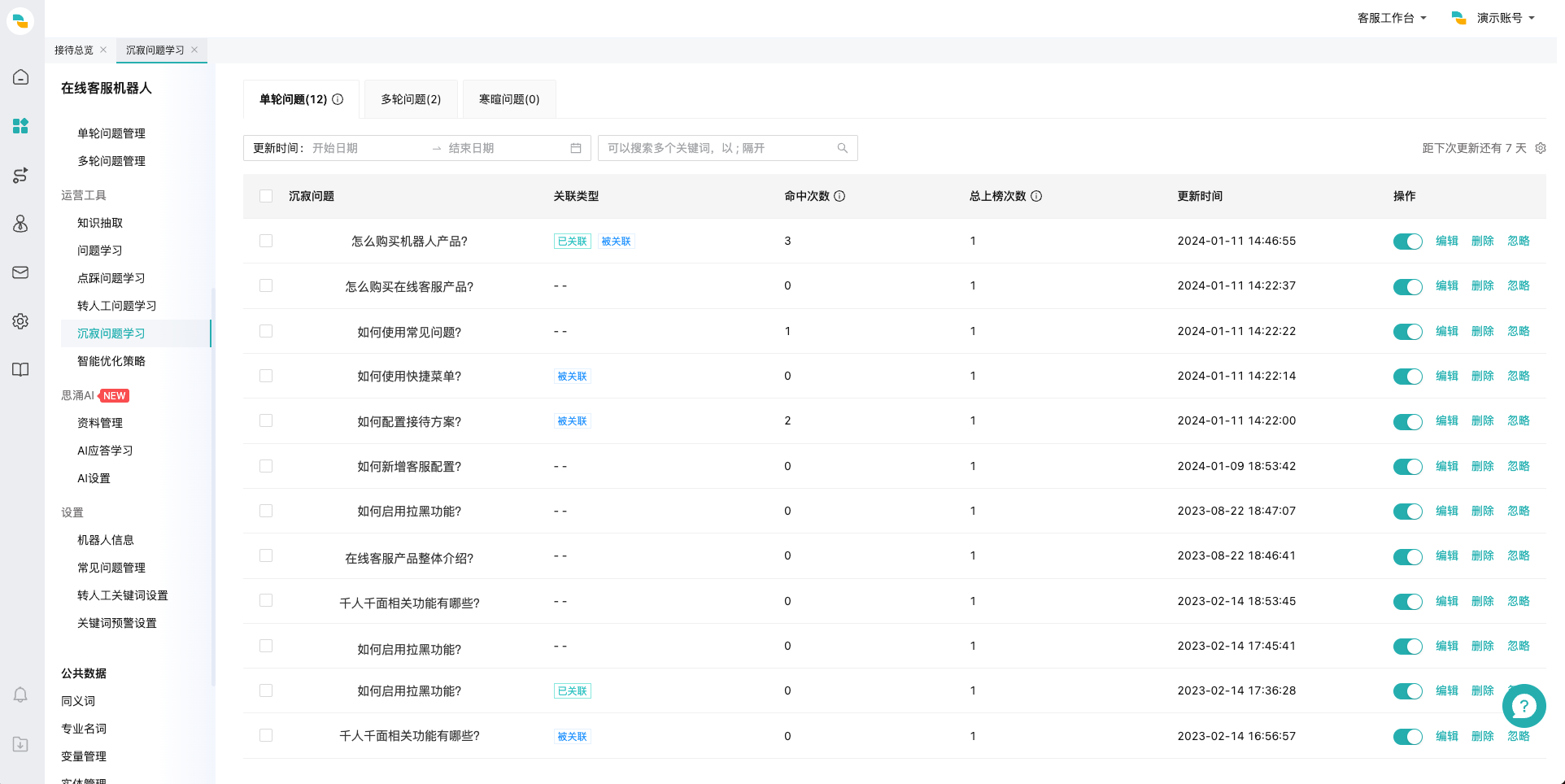The width and height of the screenshot is (1565, 784).
Task: Open the 演示账号 account dropdown
Action: tap(1506, 18)
